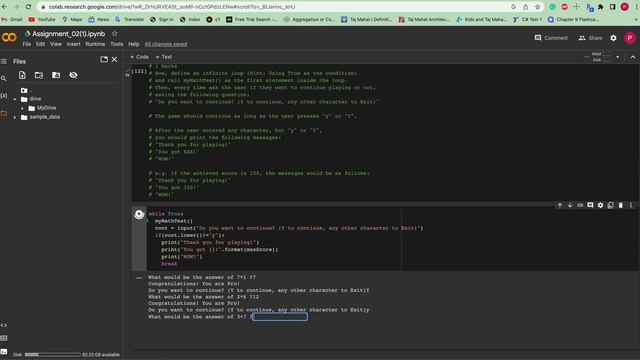This screenshot has width=640, height=360.
Task: Open Files pane in new window
Action: (x=104, y=60)
